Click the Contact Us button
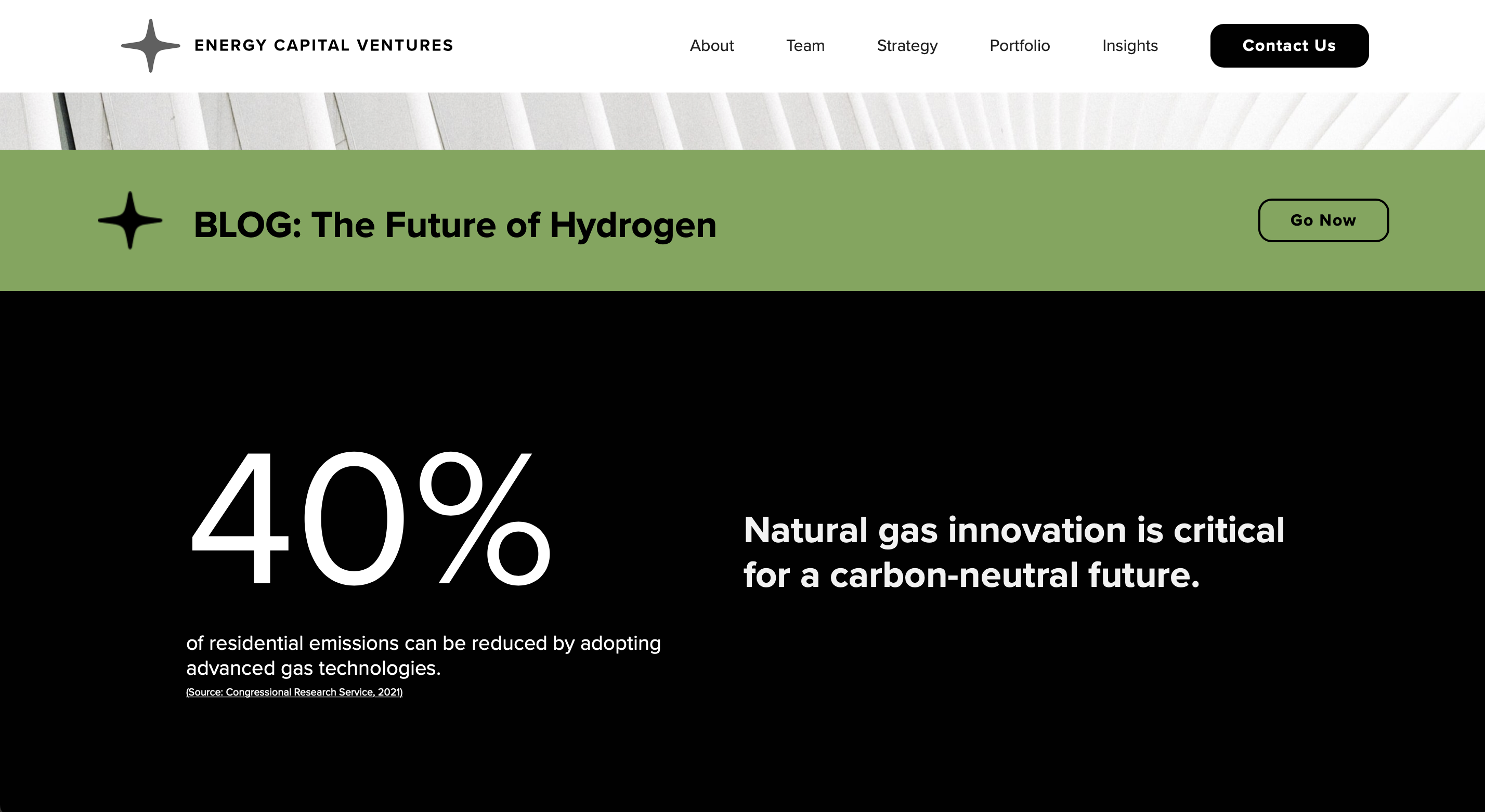 pyautogui.click(x=1289, y=46)
